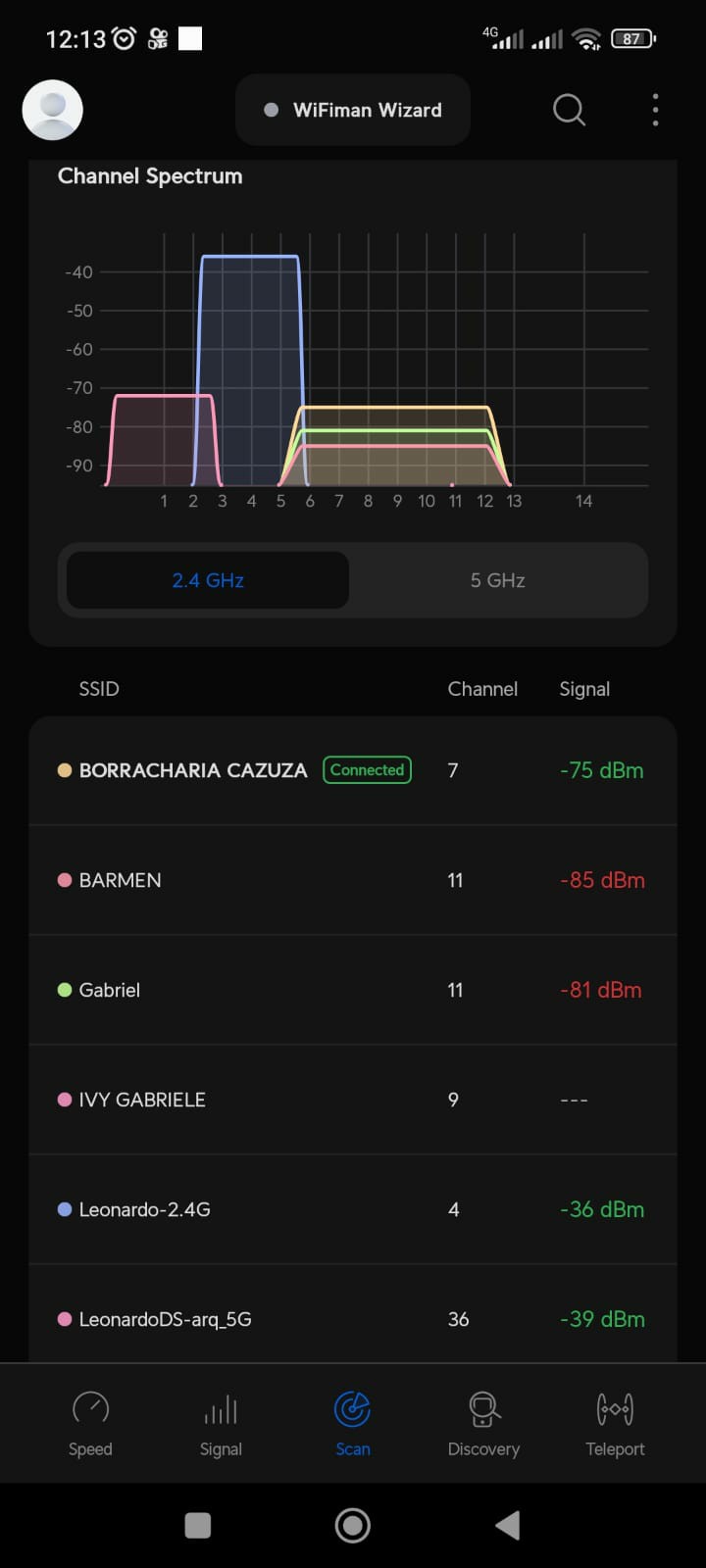
Task: Tap the IVY GABRIELE network row
Action: [353, 1100]
